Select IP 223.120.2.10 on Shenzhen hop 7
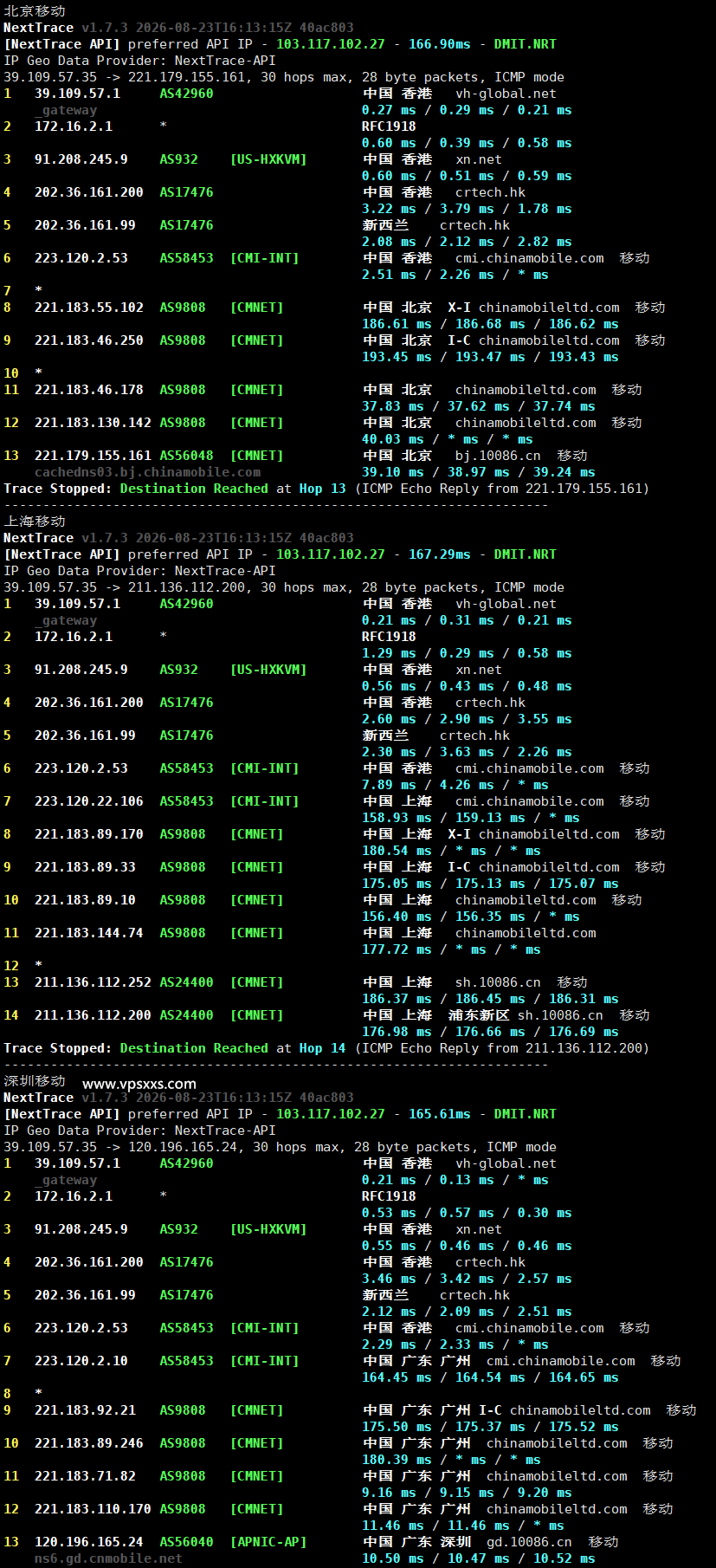The height and width of the screenshot is (1568, 716). point(81,1361)
